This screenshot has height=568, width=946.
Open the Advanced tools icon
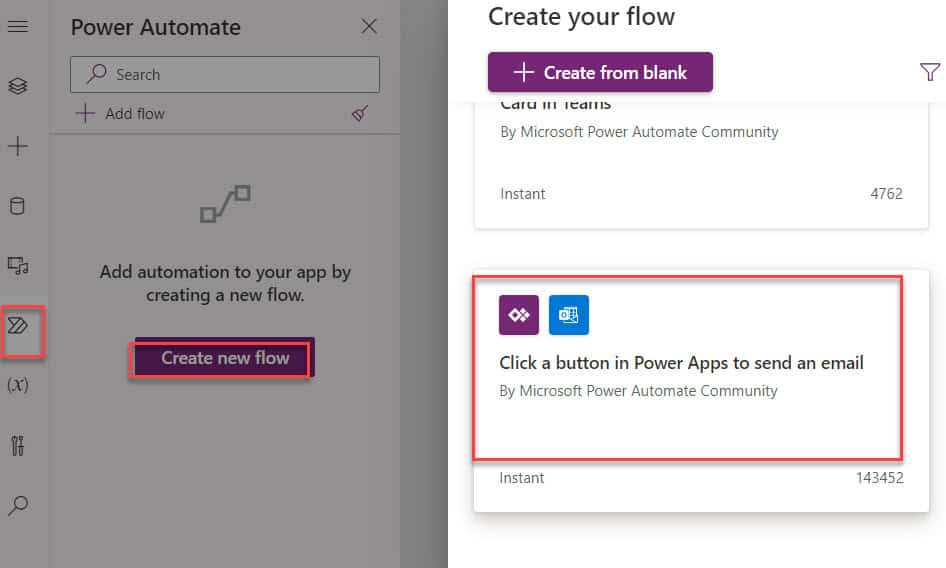pyautogui.click(x=17, y=445)
